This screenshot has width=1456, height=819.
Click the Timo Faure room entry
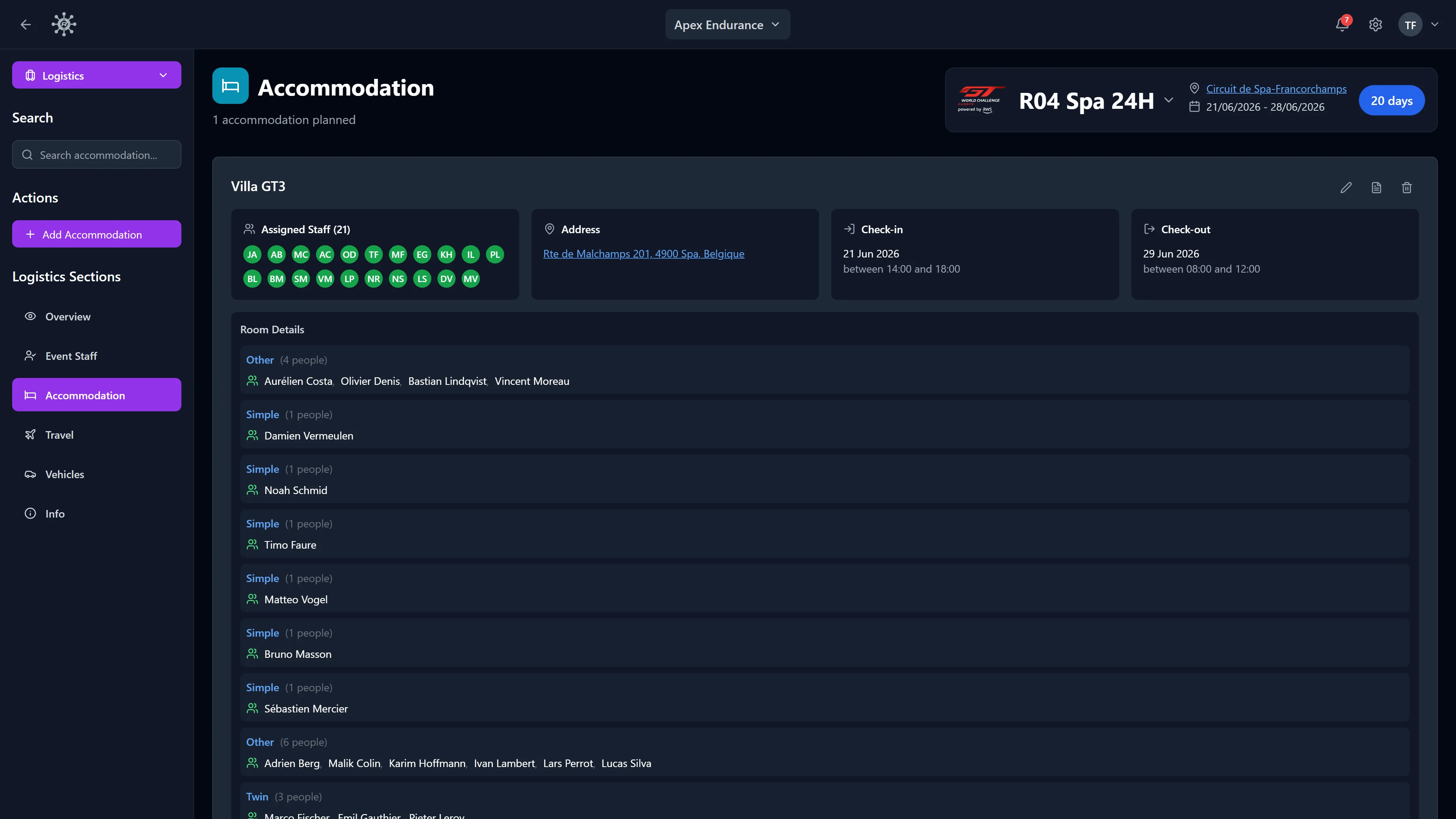point(825,533)
